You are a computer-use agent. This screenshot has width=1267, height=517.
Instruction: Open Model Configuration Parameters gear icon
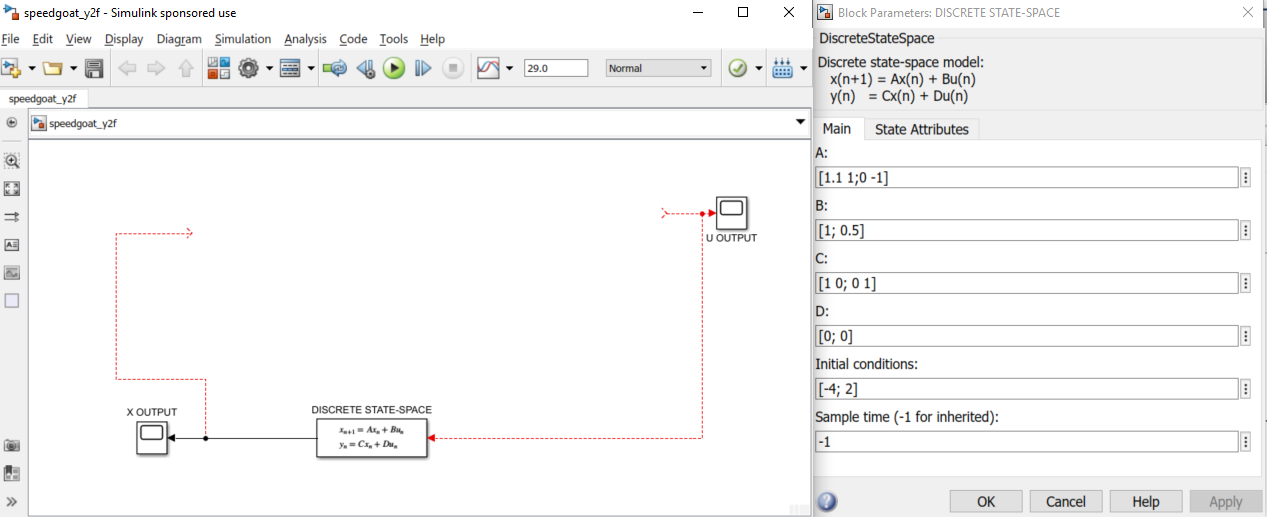pos(248,68)
